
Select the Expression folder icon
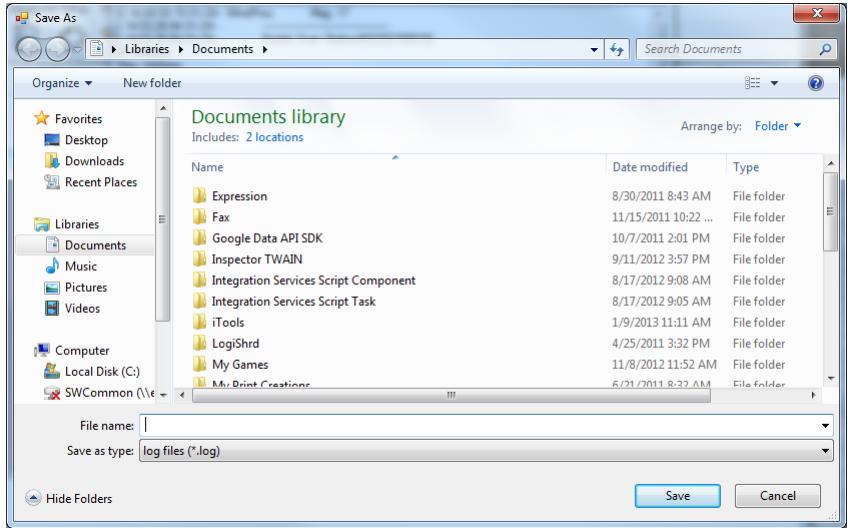[200, 195]
